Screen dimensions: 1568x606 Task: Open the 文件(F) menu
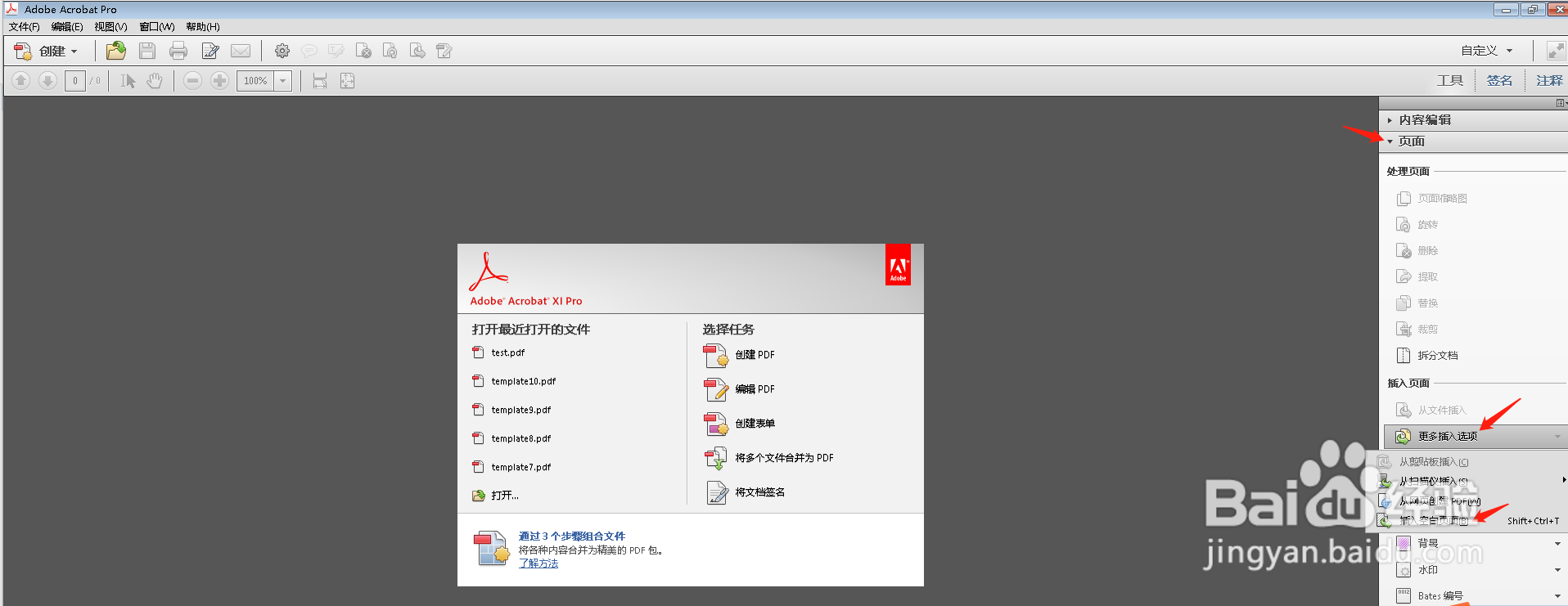(x=25, y=26)
